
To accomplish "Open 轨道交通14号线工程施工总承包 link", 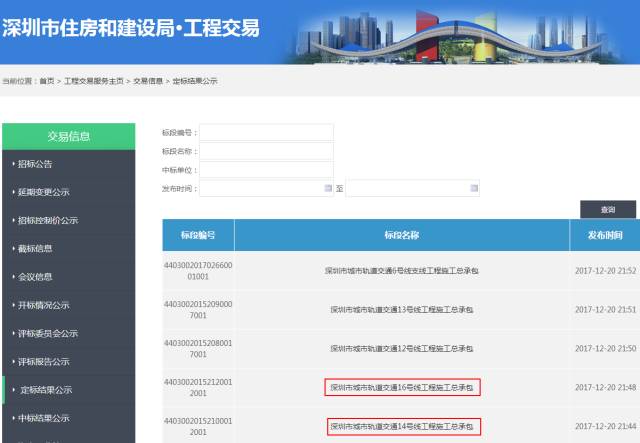I will (x=402, y=426).
